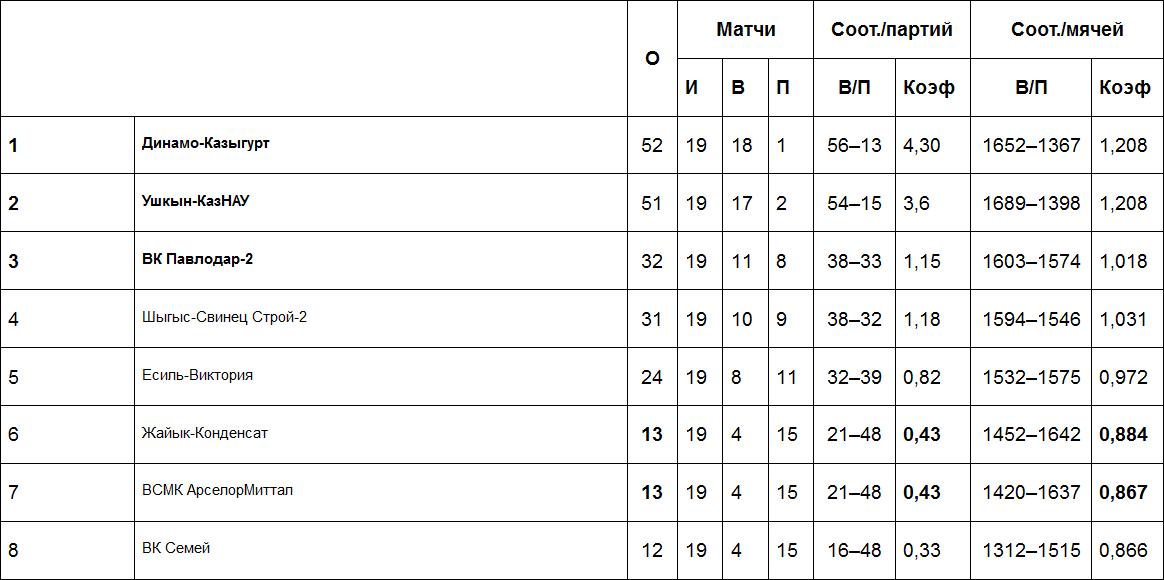Select the Жайык-Конденсат team name
This screenshot has height=580, width=1164.
[x=205, y=433]
